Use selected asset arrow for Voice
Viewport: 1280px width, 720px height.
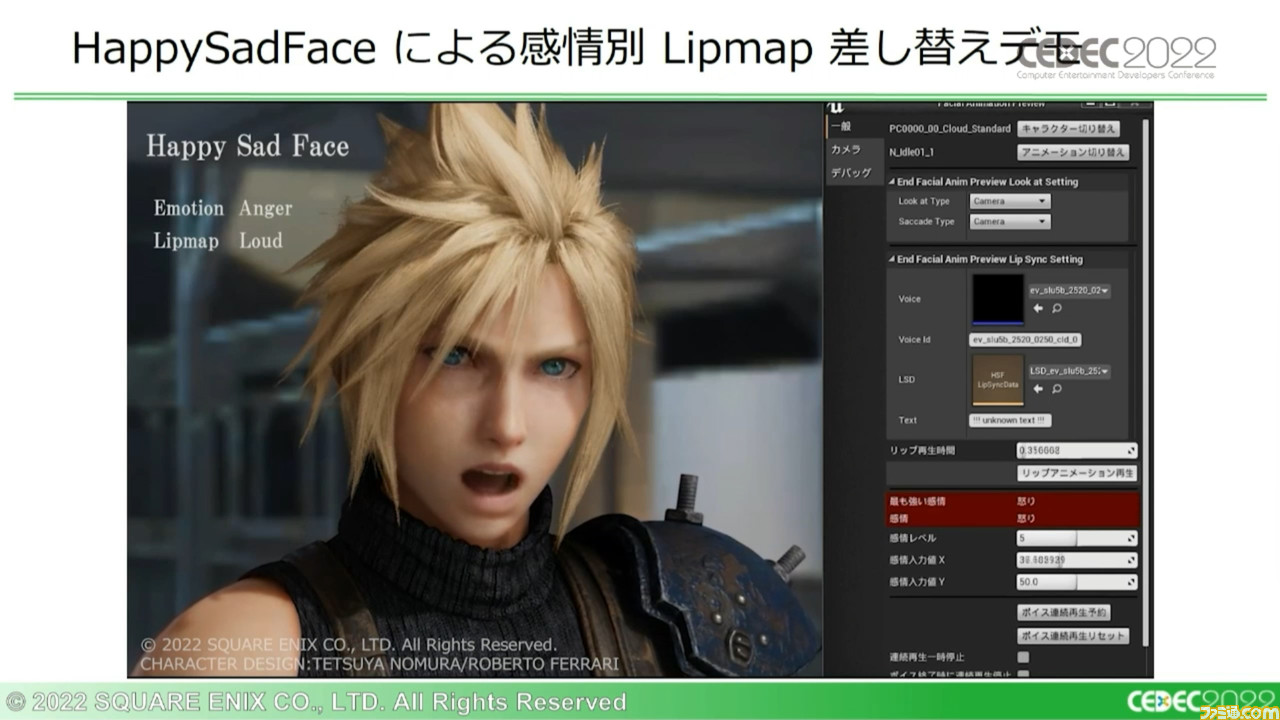click(x=1038, y=308)
